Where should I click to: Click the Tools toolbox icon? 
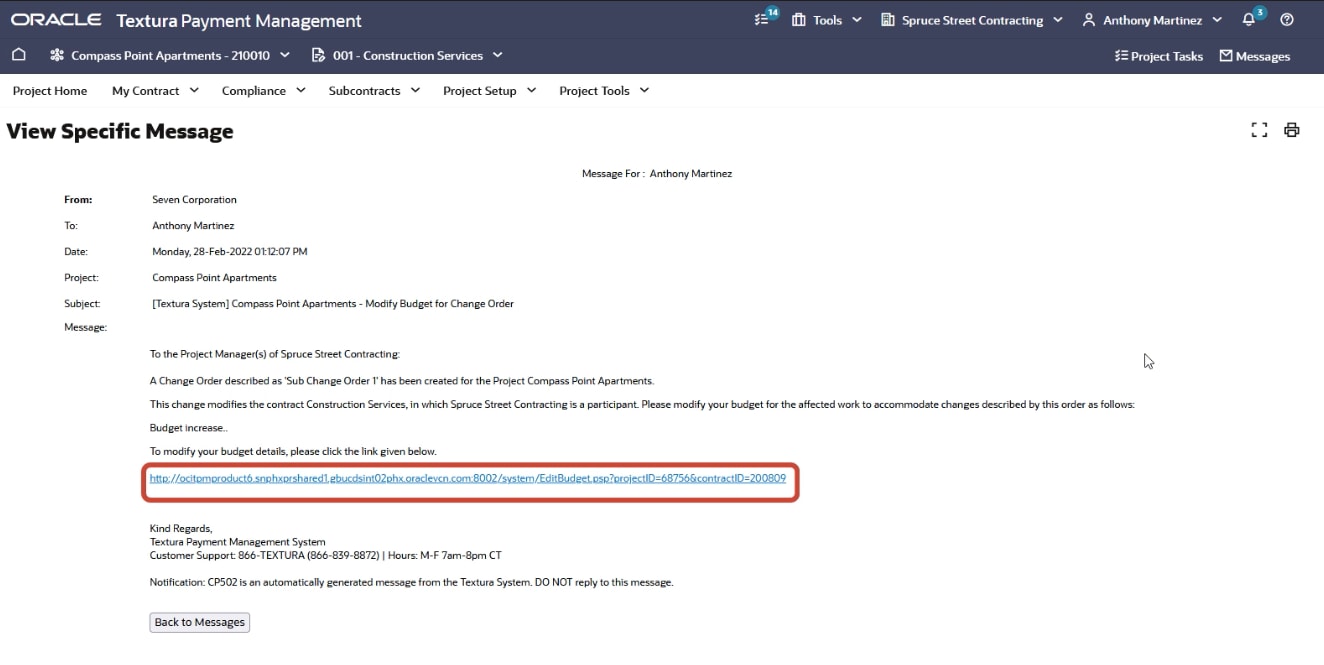pyautogui.click(x=799, y=20)
